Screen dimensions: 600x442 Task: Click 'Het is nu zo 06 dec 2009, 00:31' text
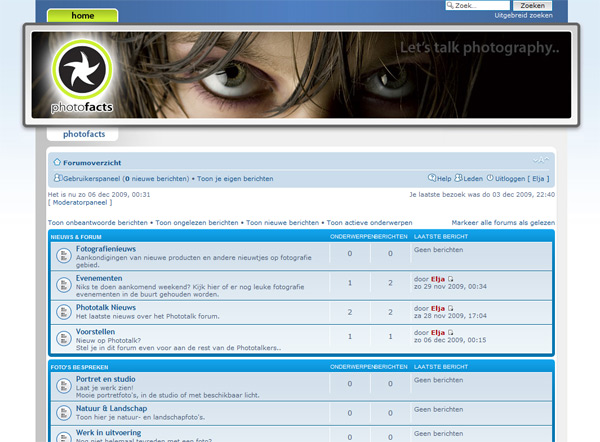(99, 195)
